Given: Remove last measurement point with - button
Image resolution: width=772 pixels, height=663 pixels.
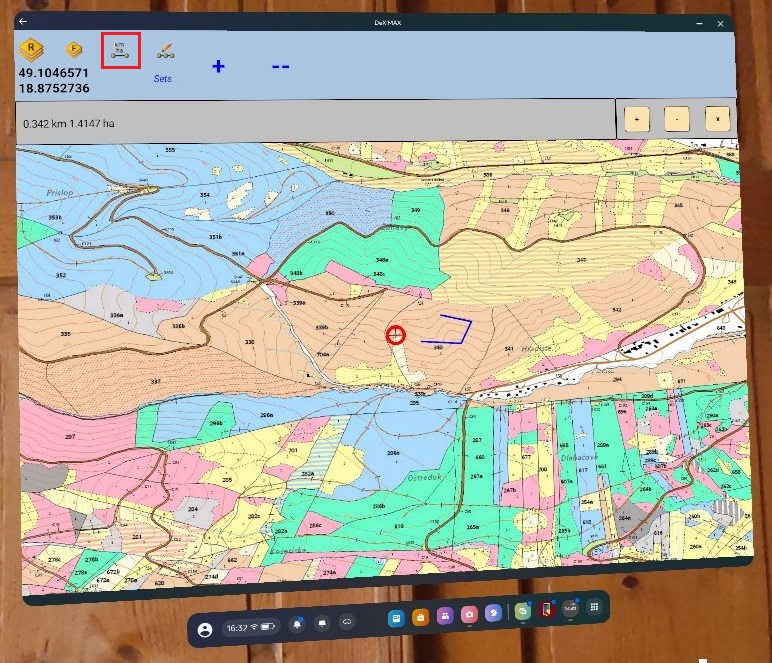Looking at the screenshot, I should [677, 119].
